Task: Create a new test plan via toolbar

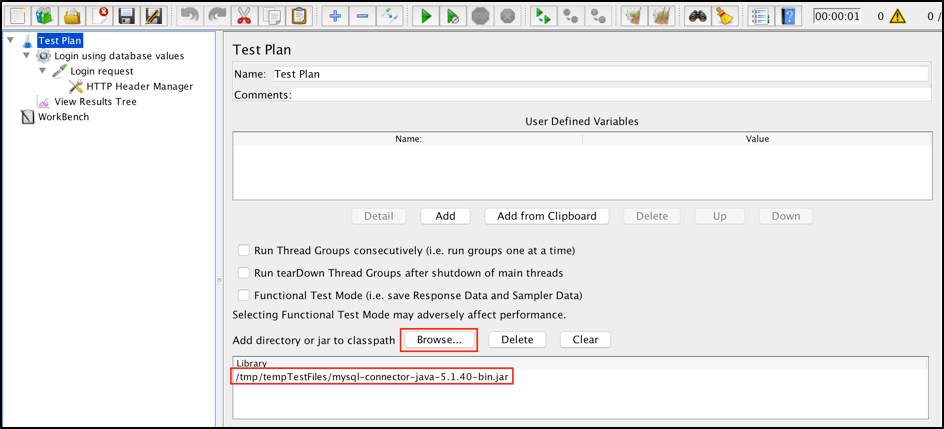Action: coord(18,16)
